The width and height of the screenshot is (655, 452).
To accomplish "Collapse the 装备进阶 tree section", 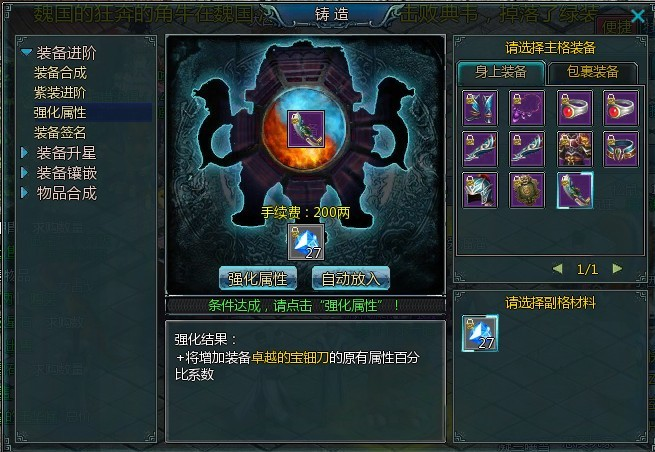I will (x=26, y=53).
